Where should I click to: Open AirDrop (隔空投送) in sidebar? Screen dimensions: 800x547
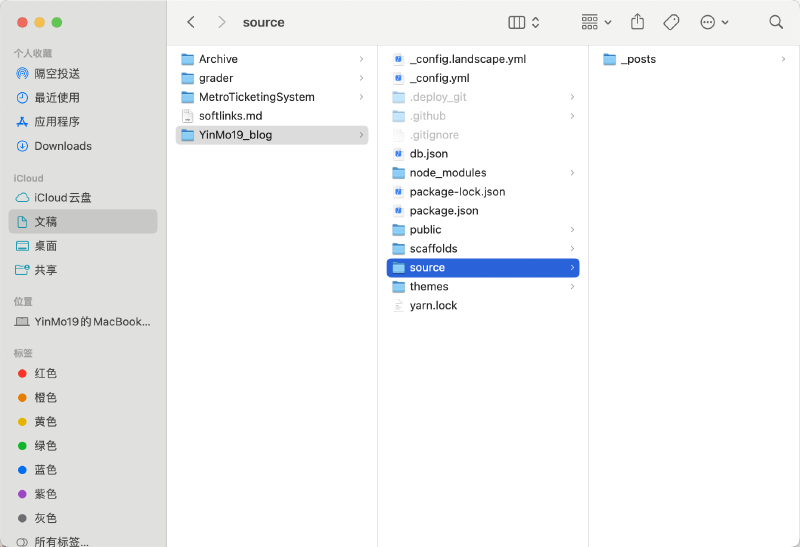(x=57, y=74)
